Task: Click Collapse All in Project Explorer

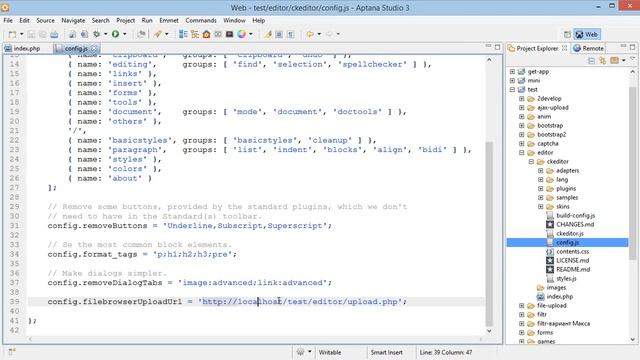Action: pos(591,61)
